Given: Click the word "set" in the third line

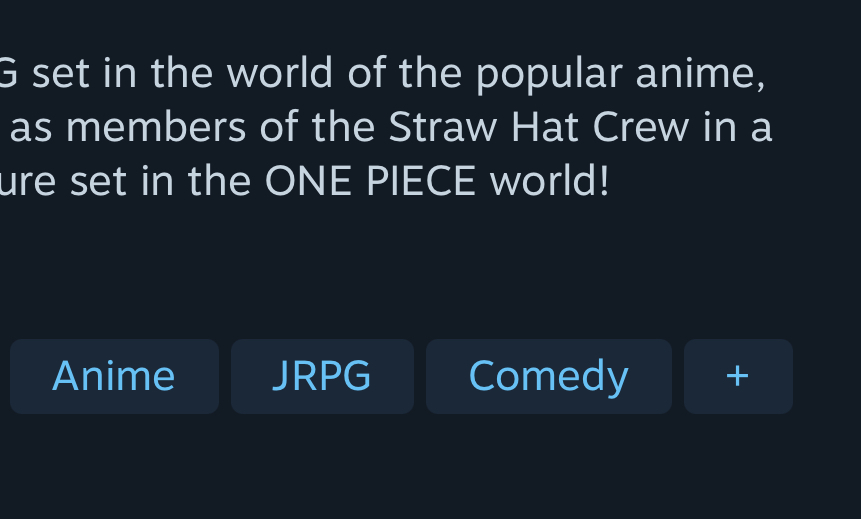Looking at the screenshot, I should [x=98, y=183].
